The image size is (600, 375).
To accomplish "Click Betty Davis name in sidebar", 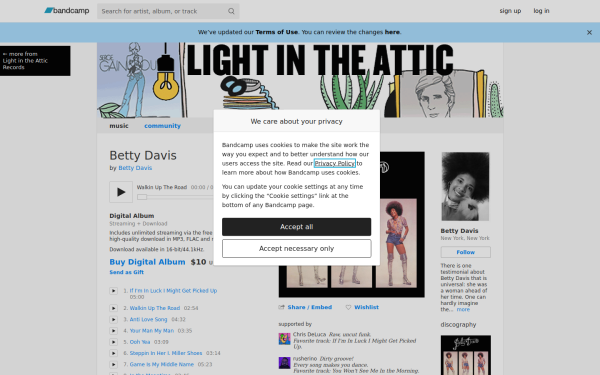I will pos(459,231).
